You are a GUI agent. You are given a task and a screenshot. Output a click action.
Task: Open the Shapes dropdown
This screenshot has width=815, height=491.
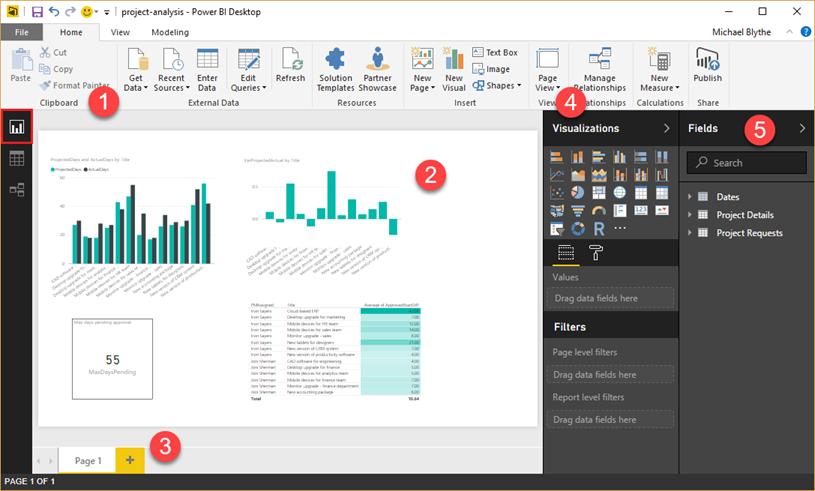click(496, 86)
